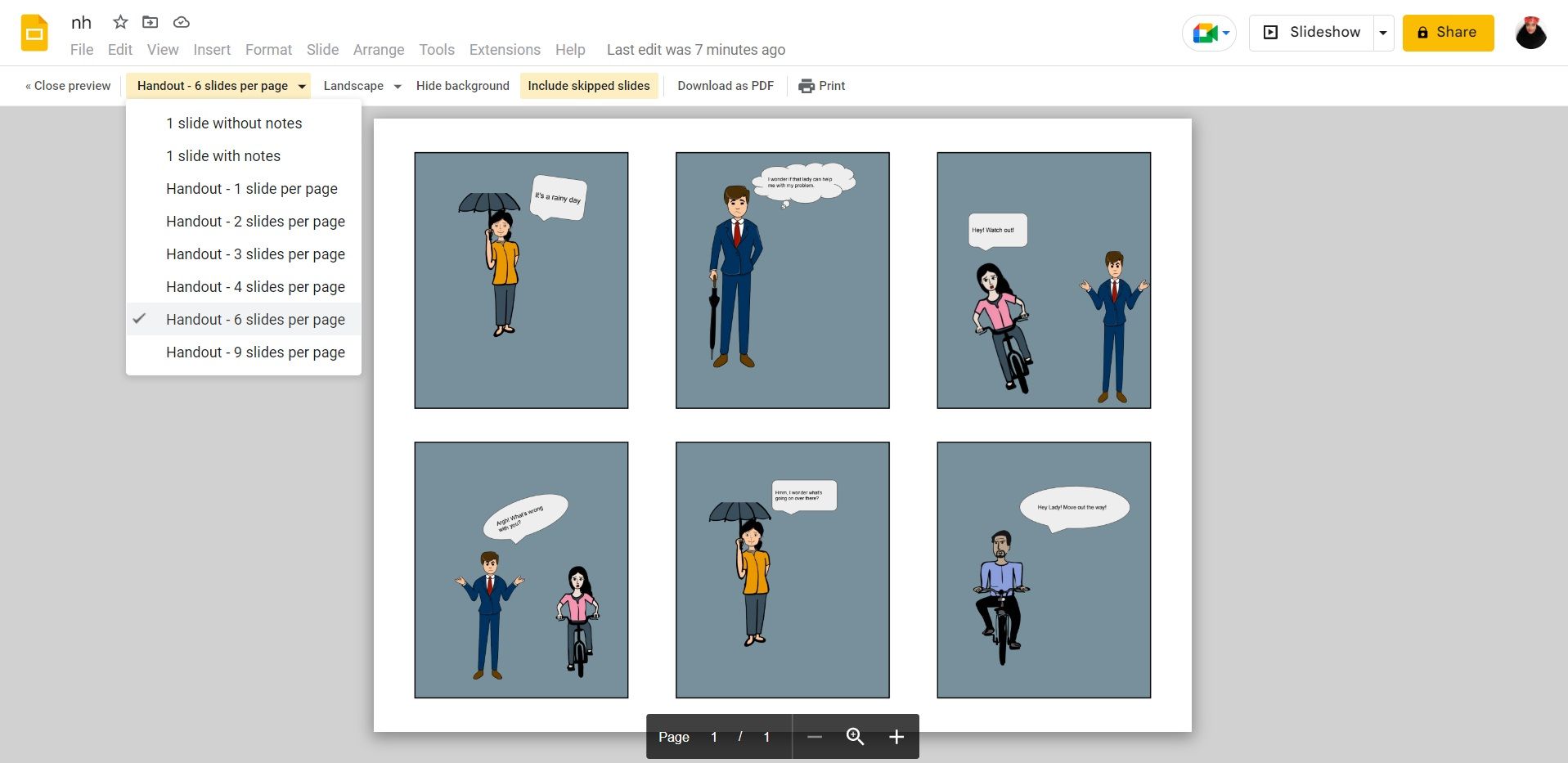Open the Arrange menu
The width and height of the screenshot is (1568, 763).
tap(378, 49)
